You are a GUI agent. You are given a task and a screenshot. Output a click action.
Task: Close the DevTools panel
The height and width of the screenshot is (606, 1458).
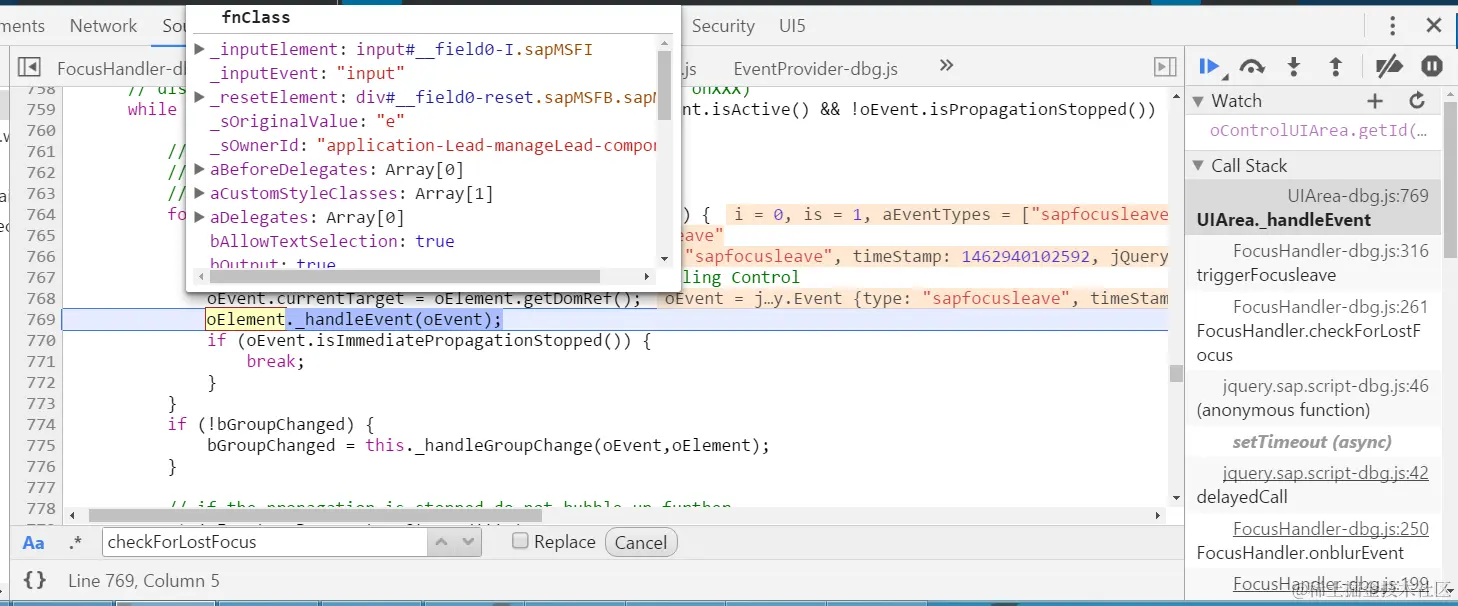click(x=1433, y=26)
